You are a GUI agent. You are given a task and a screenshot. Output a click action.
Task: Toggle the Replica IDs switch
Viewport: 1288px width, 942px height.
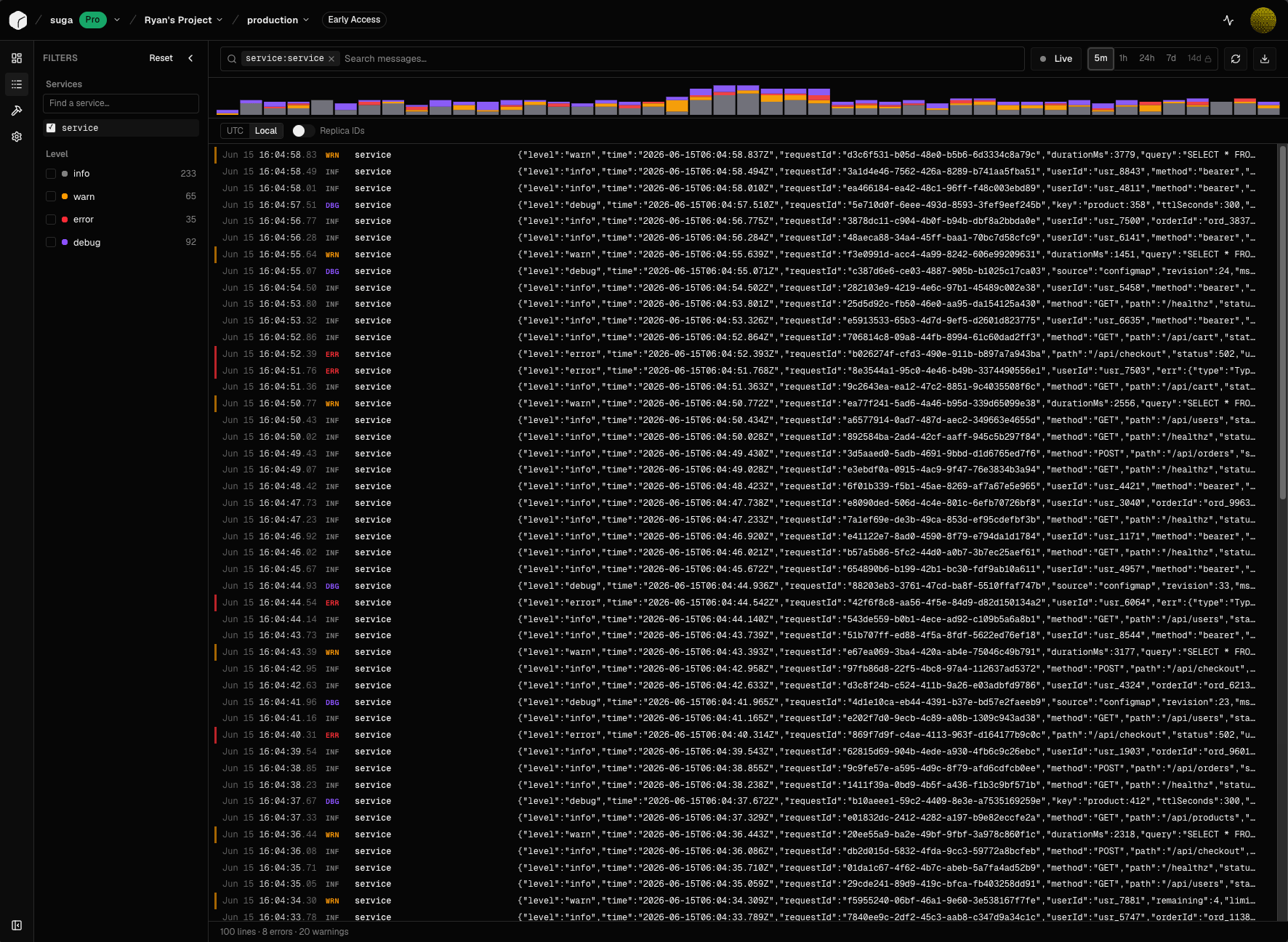(303, 131)
